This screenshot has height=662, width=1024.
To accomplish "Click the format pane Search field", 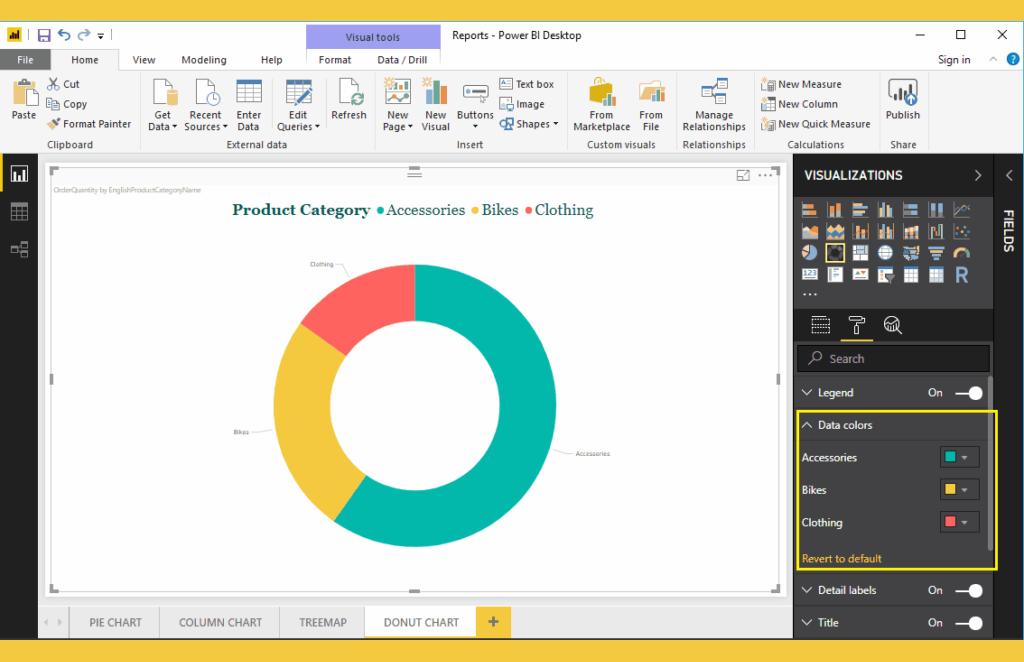I will (x=893, y=358).
